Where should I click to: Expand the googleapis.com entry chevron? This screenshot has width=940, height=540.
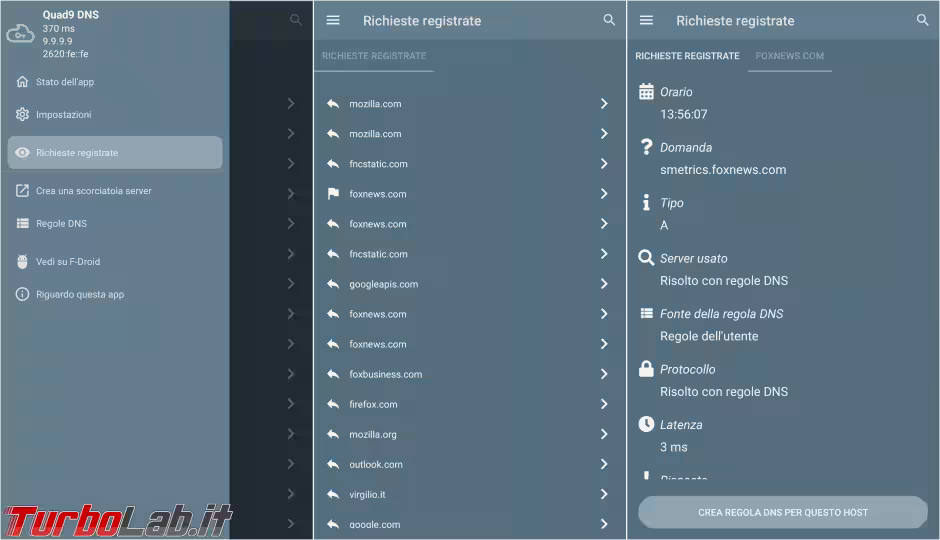pos(604,284)
